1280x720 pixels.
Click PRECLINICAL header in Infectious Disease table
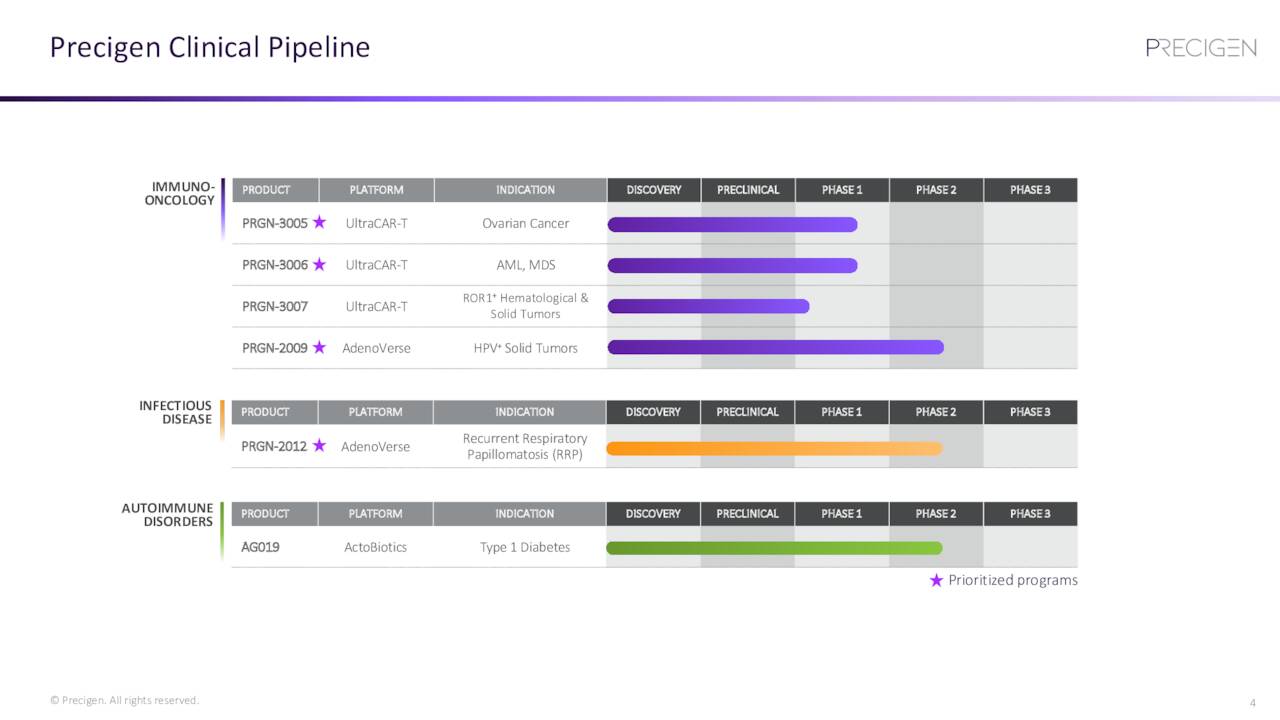(747, 412)
